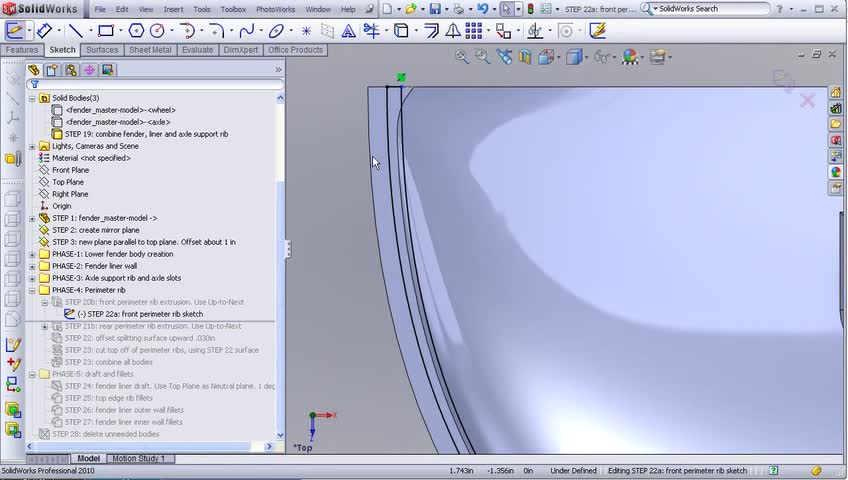Toggle the Select cursor tool
Screen dimensions: 848x480
(x=506, y=9)
